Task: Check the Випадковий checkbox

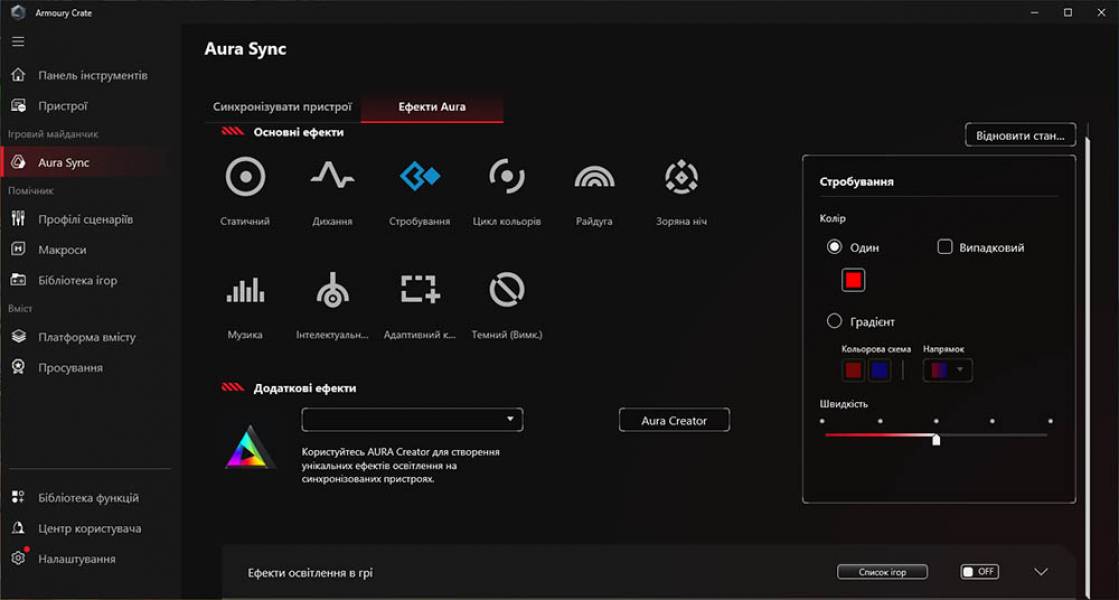Action: point(943,246)
